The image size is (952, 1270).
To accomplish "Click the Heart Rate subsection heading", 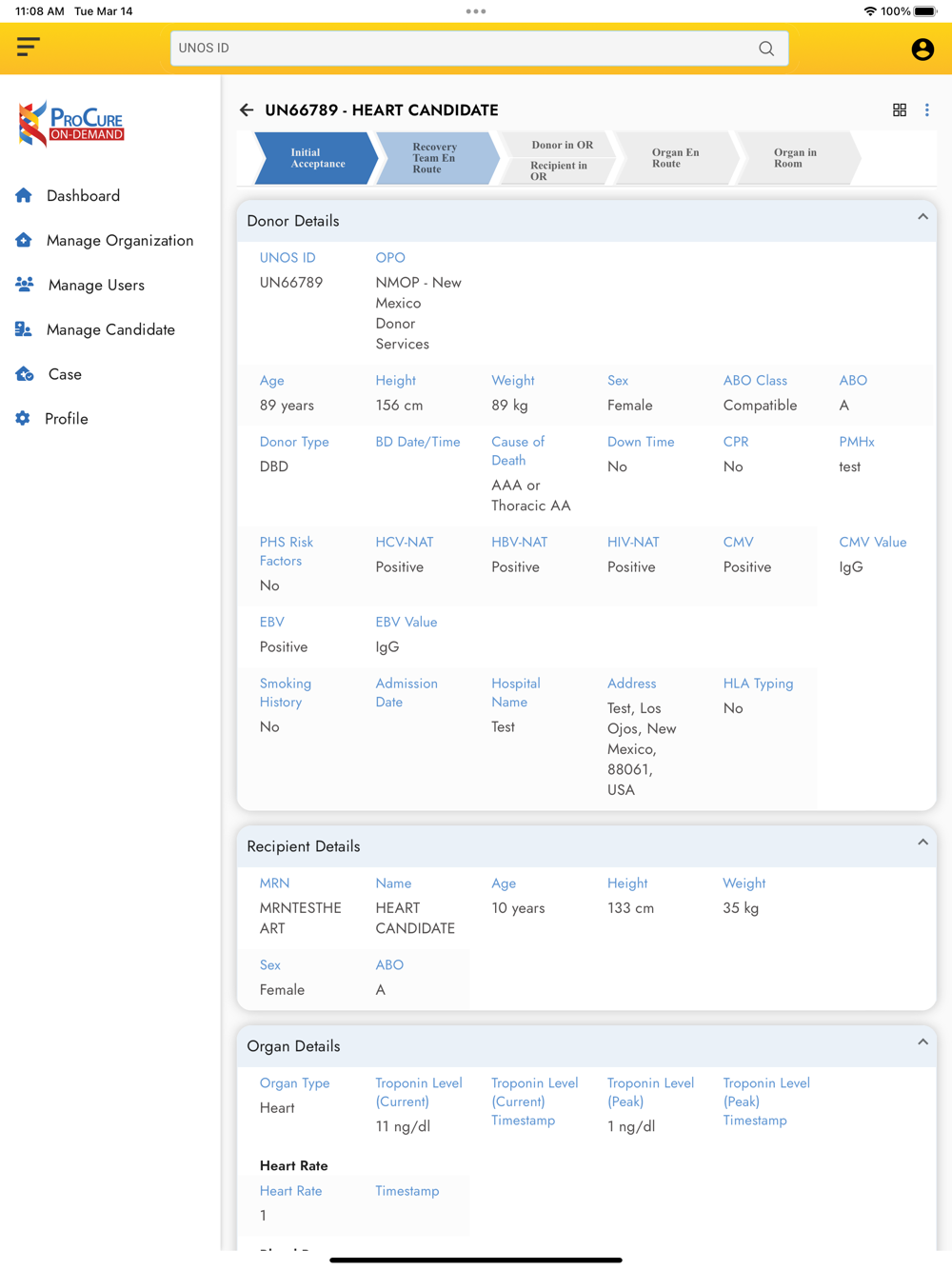I will click(x=293, y=1165).
